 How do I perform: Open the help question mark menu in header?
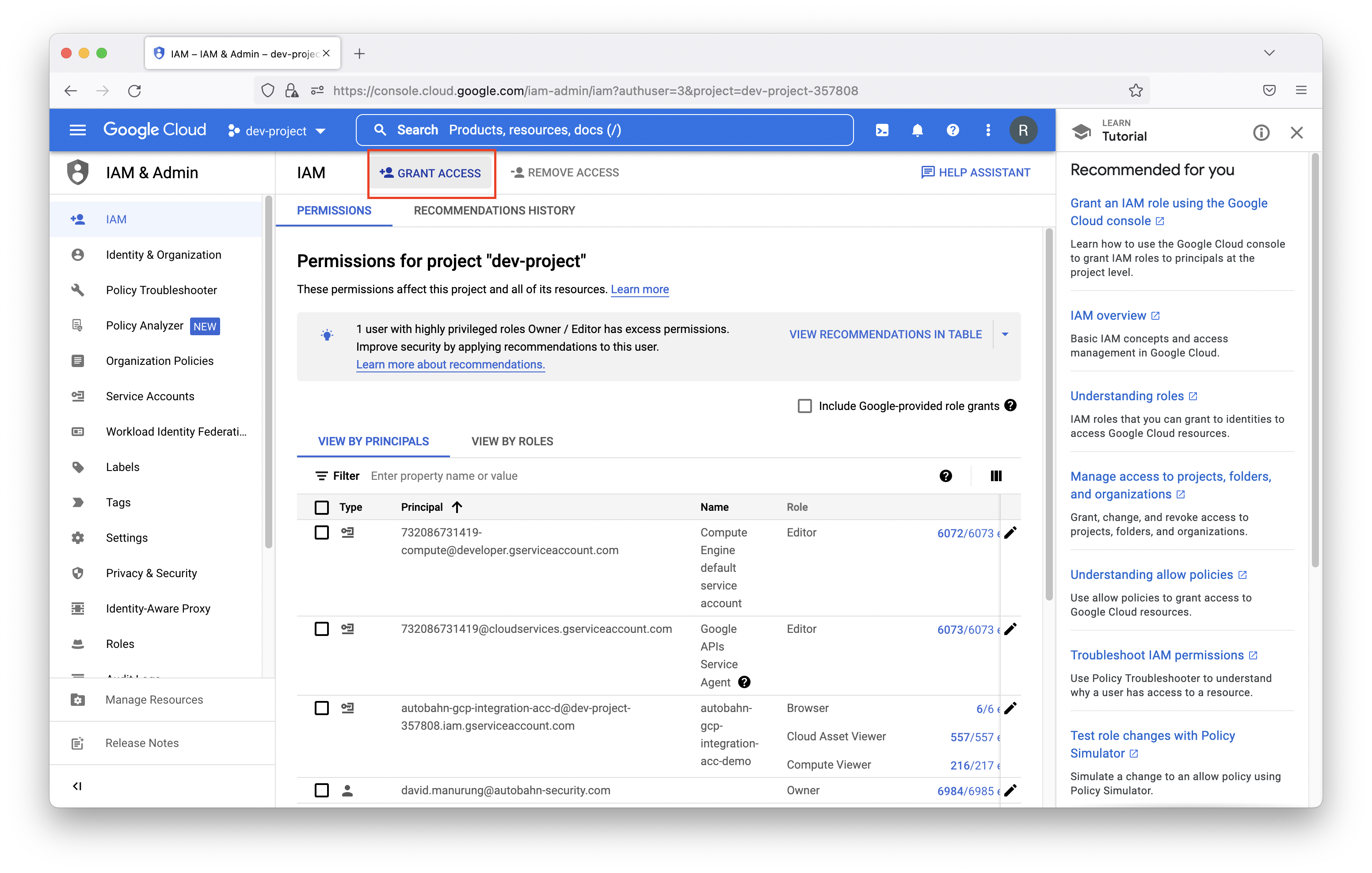click(953, 130)
